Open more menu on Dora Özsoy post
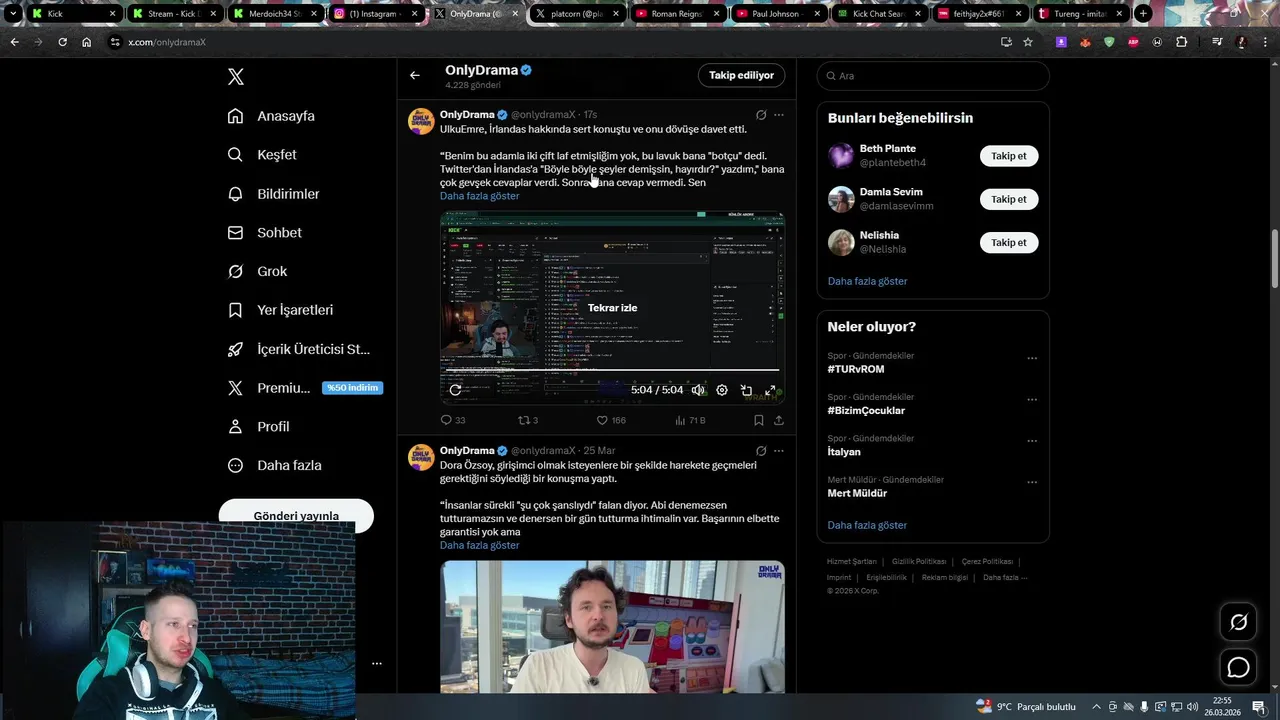This screenshot has width=1280, height=720. (779, 451)
